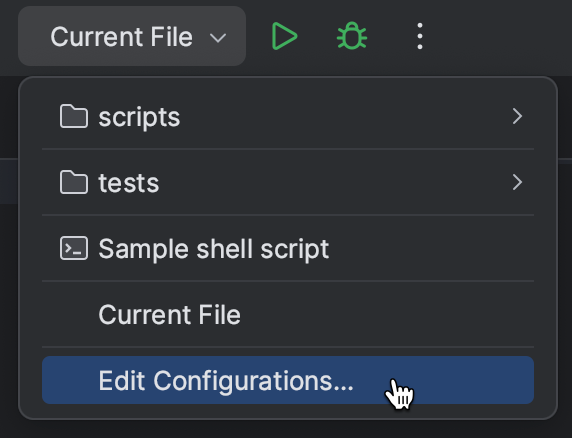Select the tests folder entry
This screenshot has height=438, width=572.
pos(288,182)
